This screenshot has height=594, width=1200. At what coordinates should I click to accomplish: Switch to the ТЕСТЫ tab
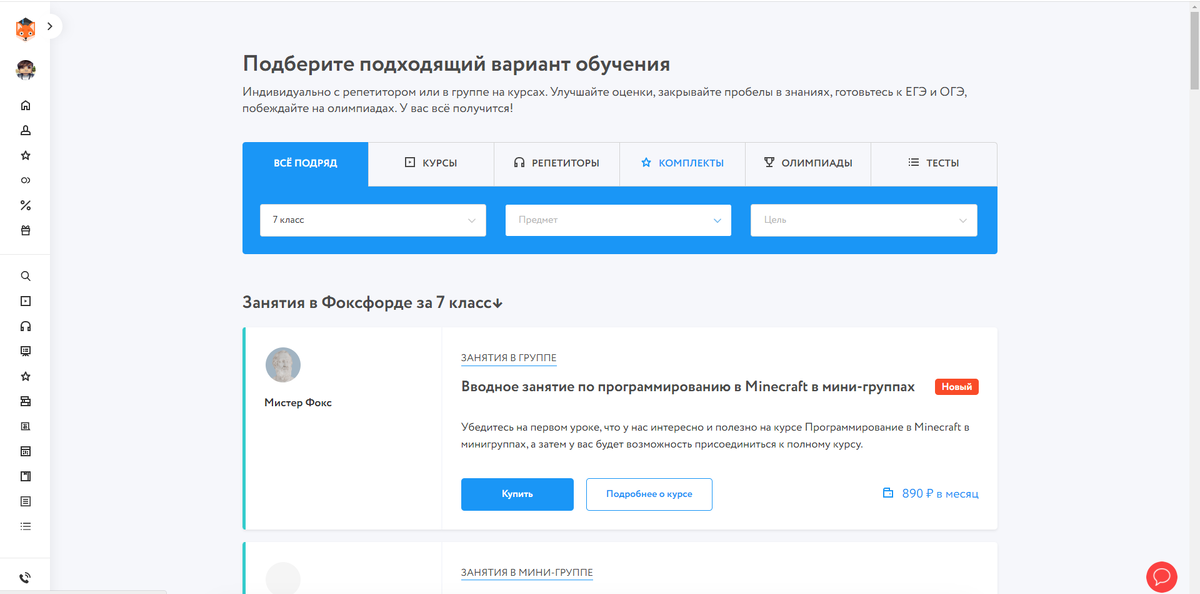(934, 164)
